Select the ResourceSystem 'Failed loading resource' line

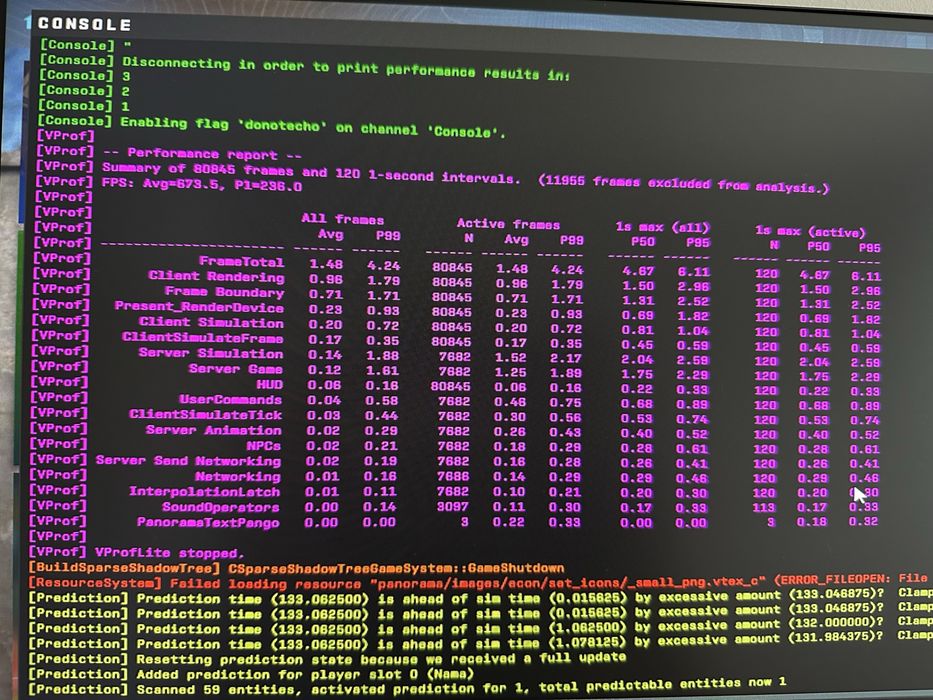pos(478,581)
